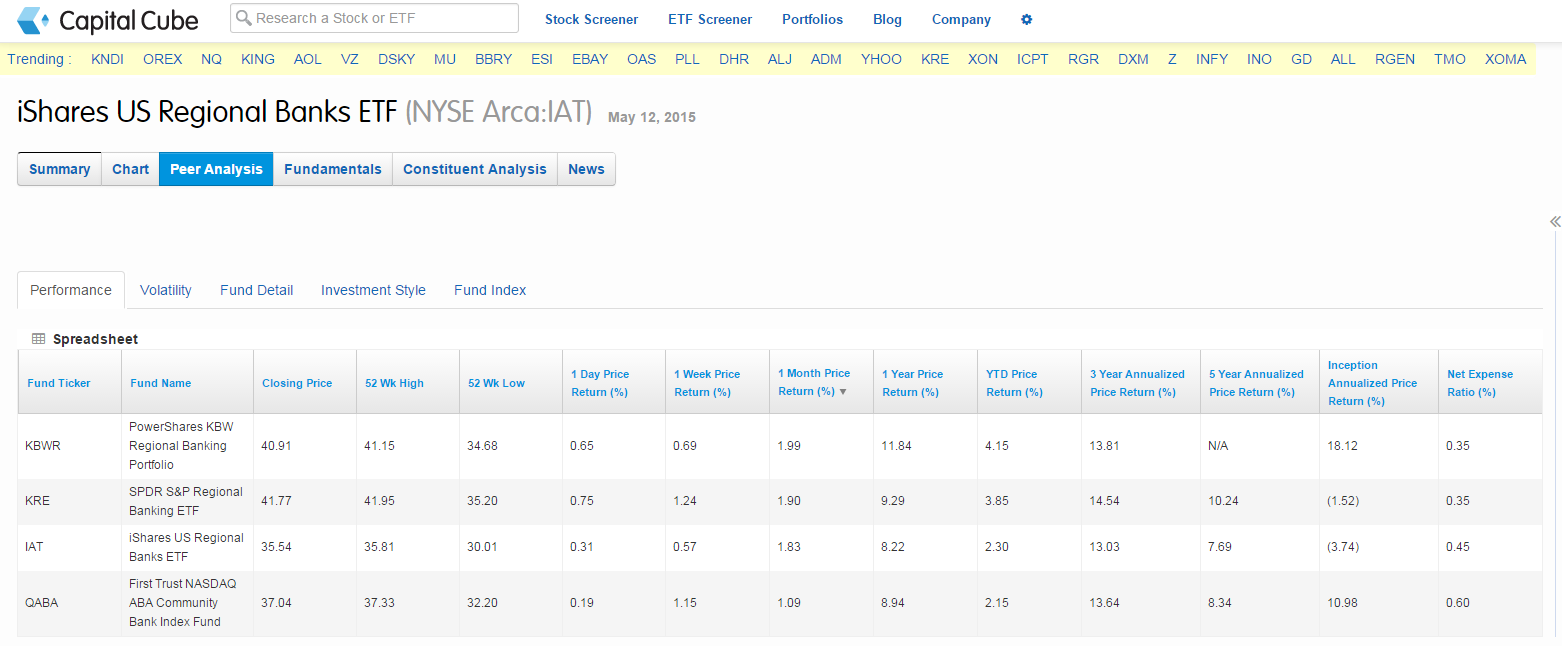Click the 0.60 net expense ratio value
The width and height of the screenshot is (1562, 646).
[1458, 603]
